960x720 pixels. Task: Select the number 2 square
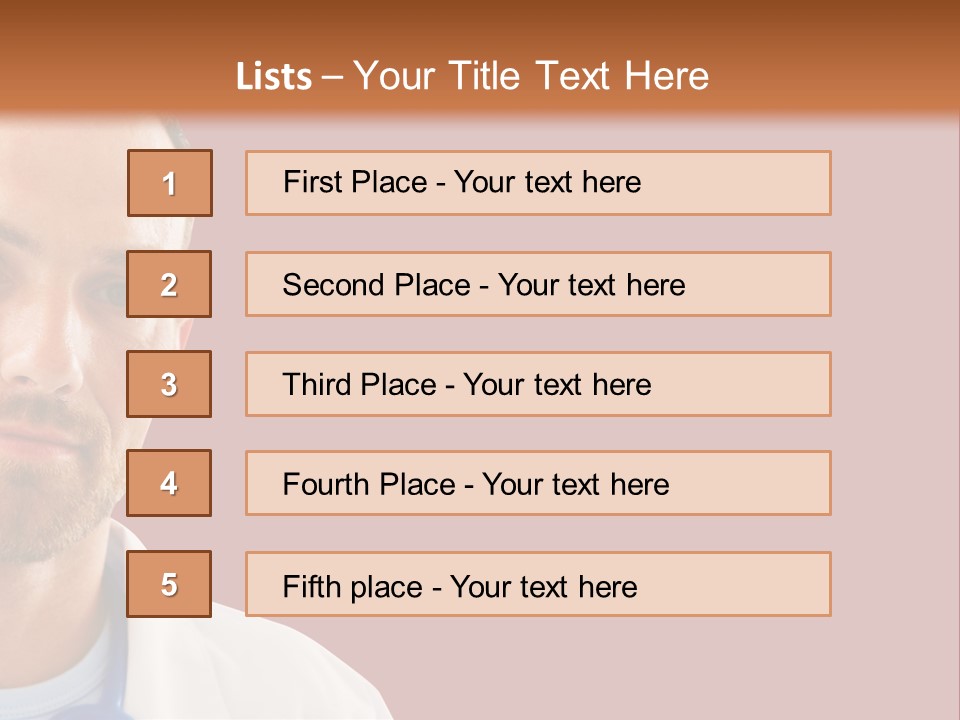(x=169, y=284)
